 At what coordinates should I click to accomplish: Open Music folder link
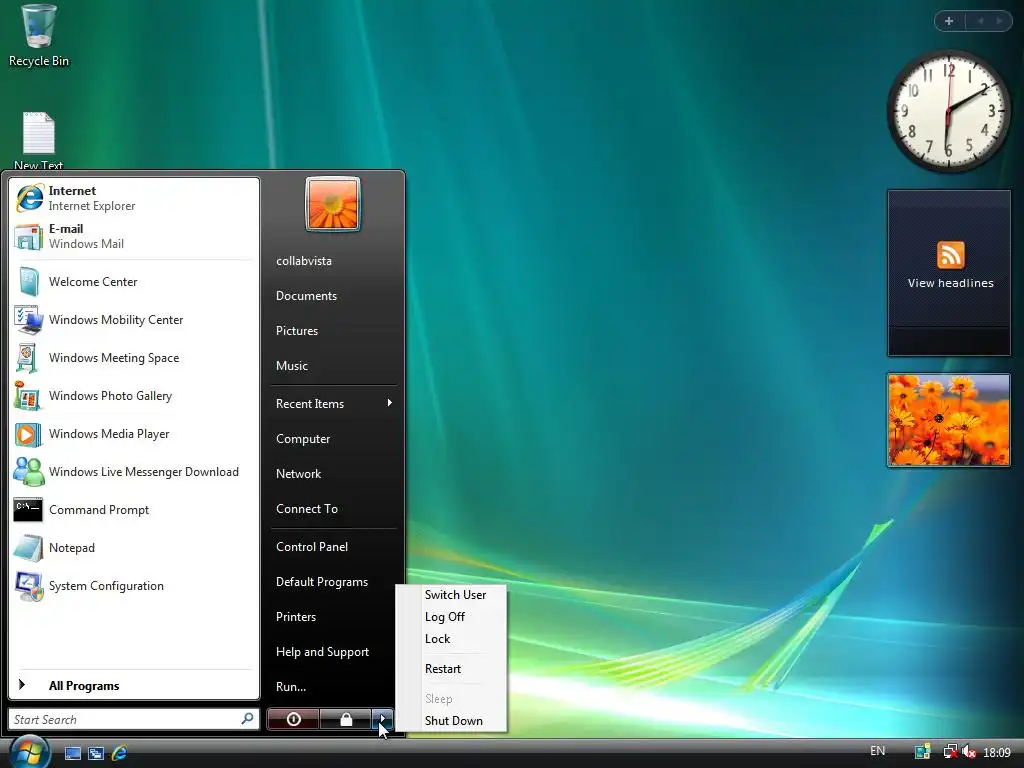pyautogui.click(x=334, y=366)
